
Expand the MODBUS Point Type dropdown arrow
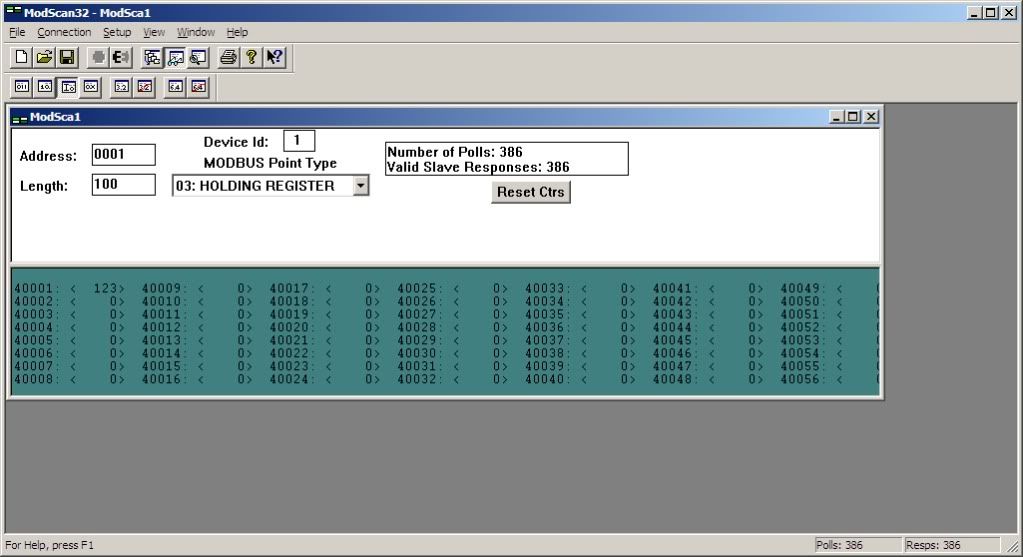click(x=360, y=185)
